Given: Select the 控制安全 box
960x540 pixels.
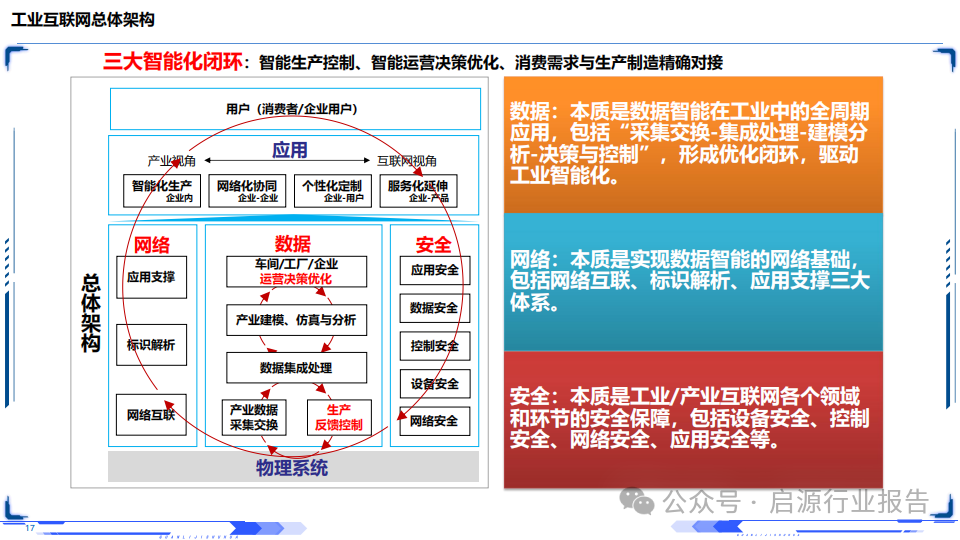Looking at the screenshot, I should (435, 346).
